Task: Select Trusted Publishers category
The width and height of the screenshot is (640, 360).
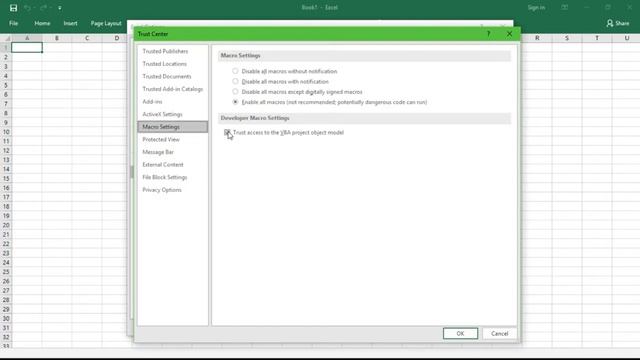Action: point(173,51)
